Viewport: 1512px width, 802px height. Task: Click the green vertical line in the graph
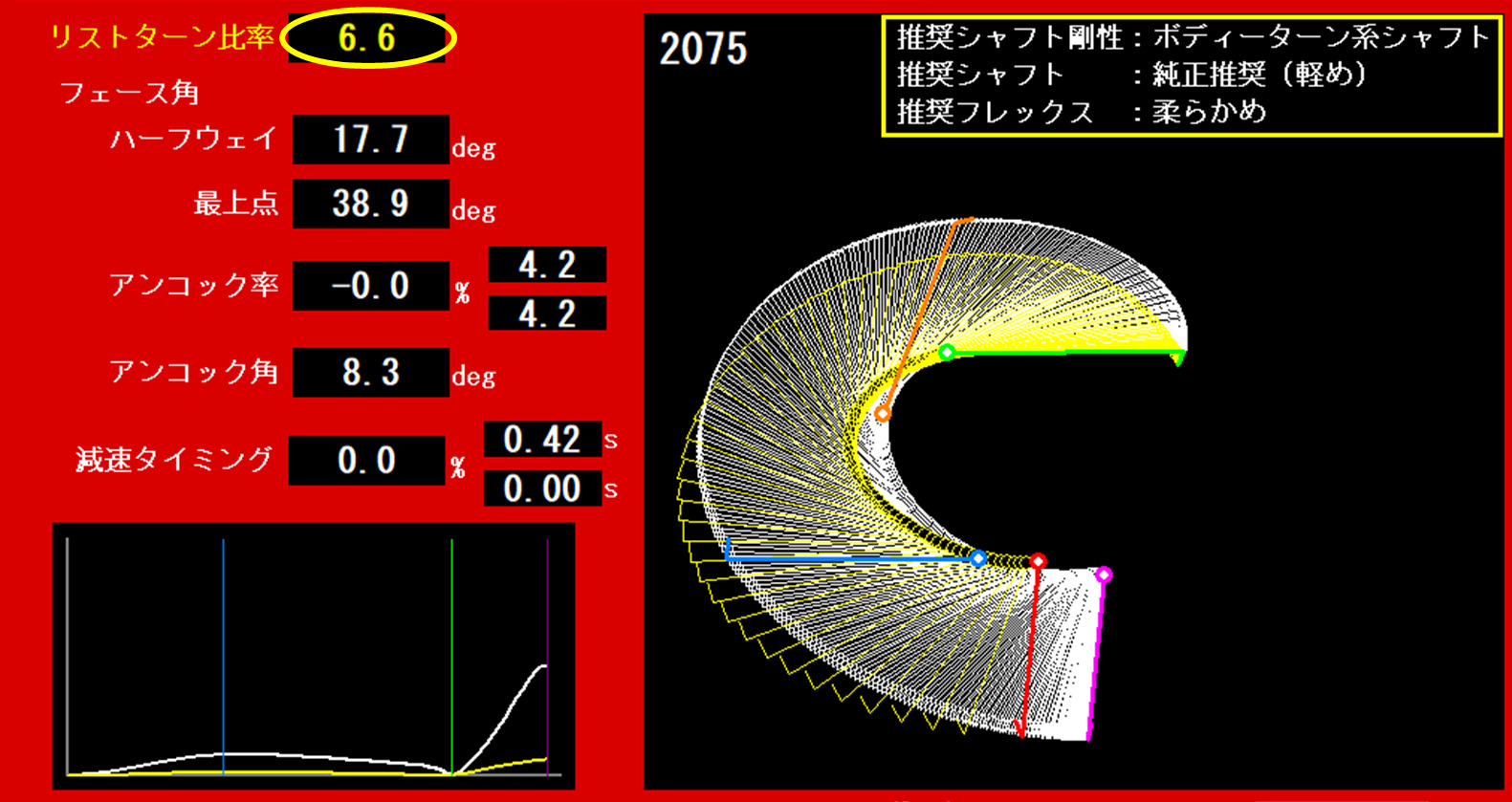coord(452,657)
